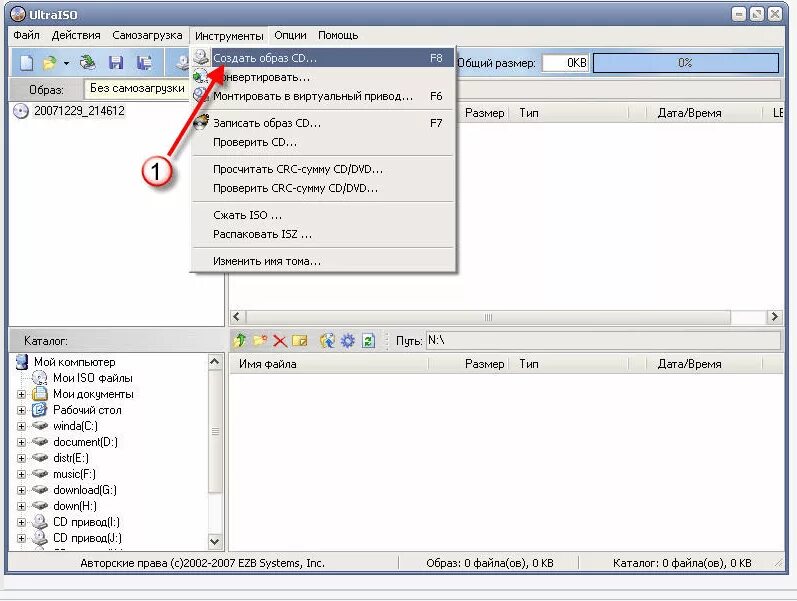Choose Создать образ CD… menu entry
Image resolution: width=797 pixels, height=601 pixels.
pos(323,57)
